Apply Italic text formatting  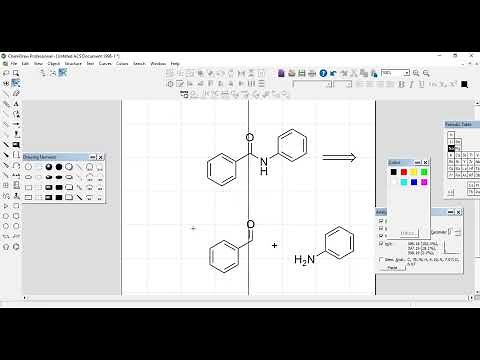[x=411, y=84]
